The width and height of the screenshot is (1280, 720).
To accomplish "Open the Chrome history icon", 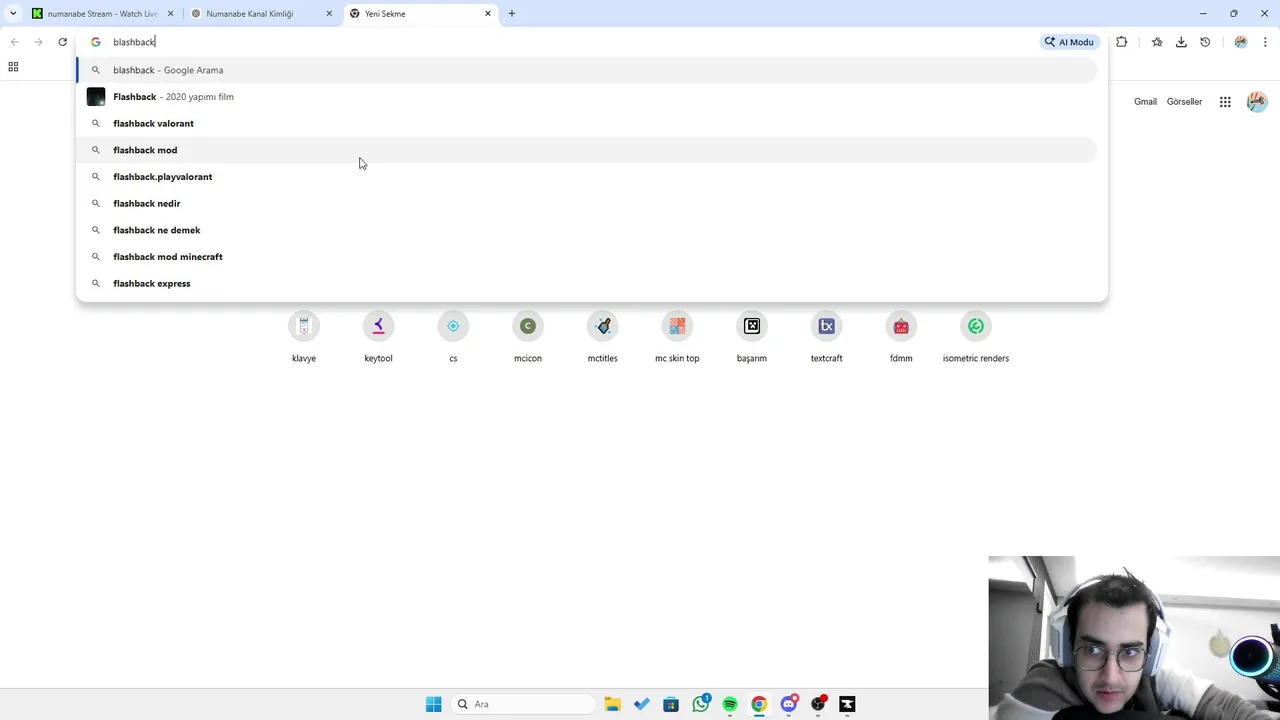I will coord(1205,42).
